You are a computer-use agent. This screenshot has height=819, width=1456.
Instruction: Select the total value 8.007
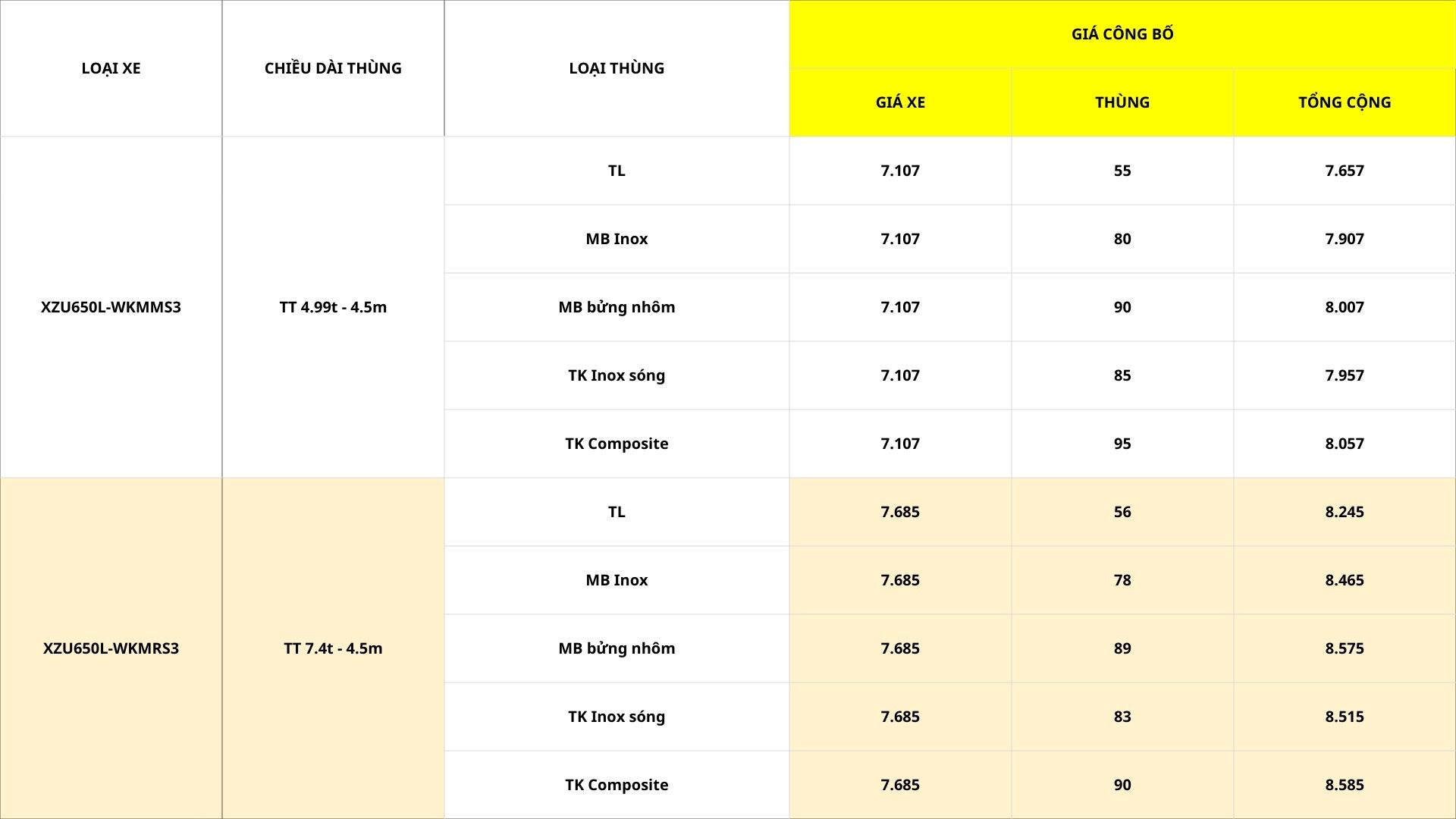[x=1344, y=307]
